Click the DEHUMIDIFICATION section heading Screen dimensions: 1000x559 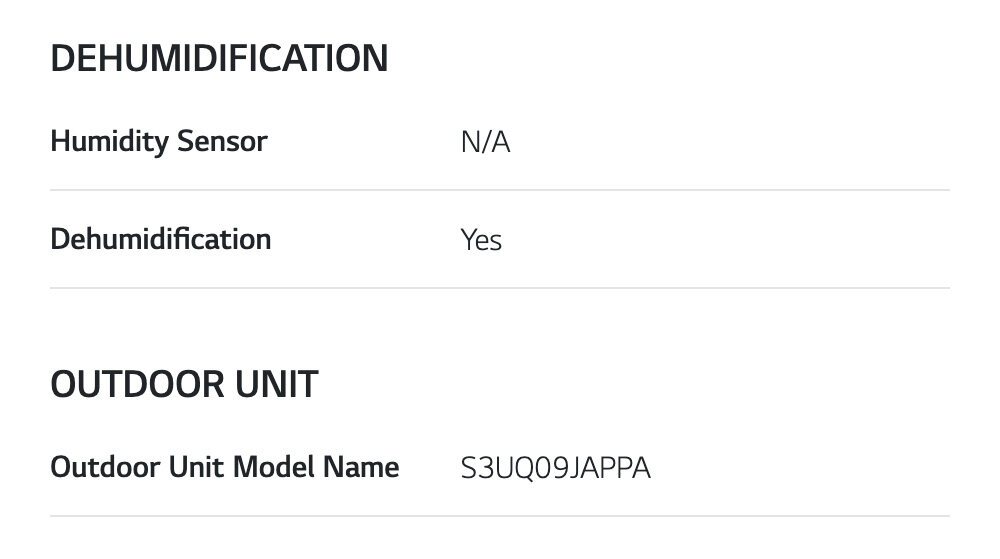[x=219, y=59]
